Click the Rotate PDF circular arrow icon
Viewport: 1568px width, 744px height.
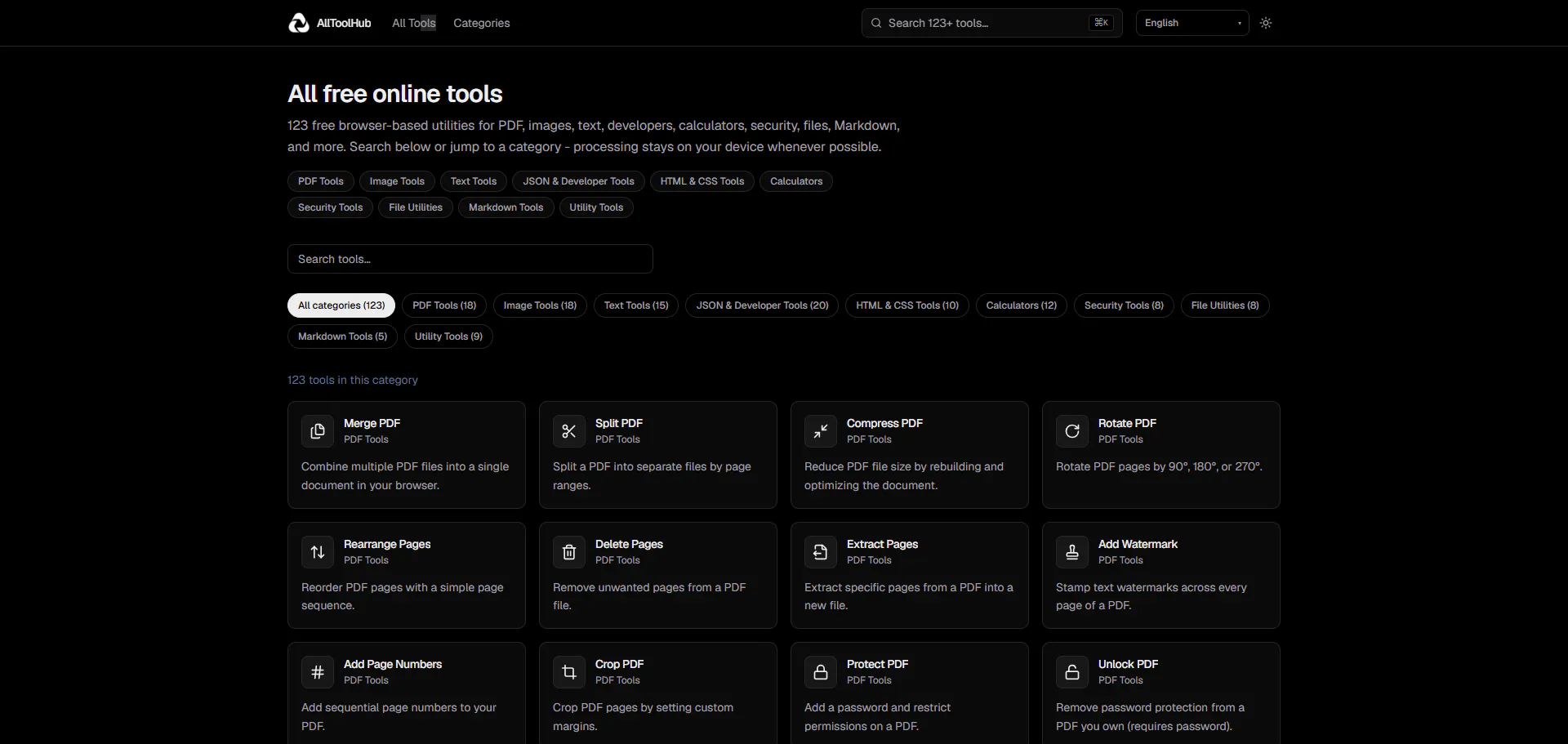pos(1072,431)
